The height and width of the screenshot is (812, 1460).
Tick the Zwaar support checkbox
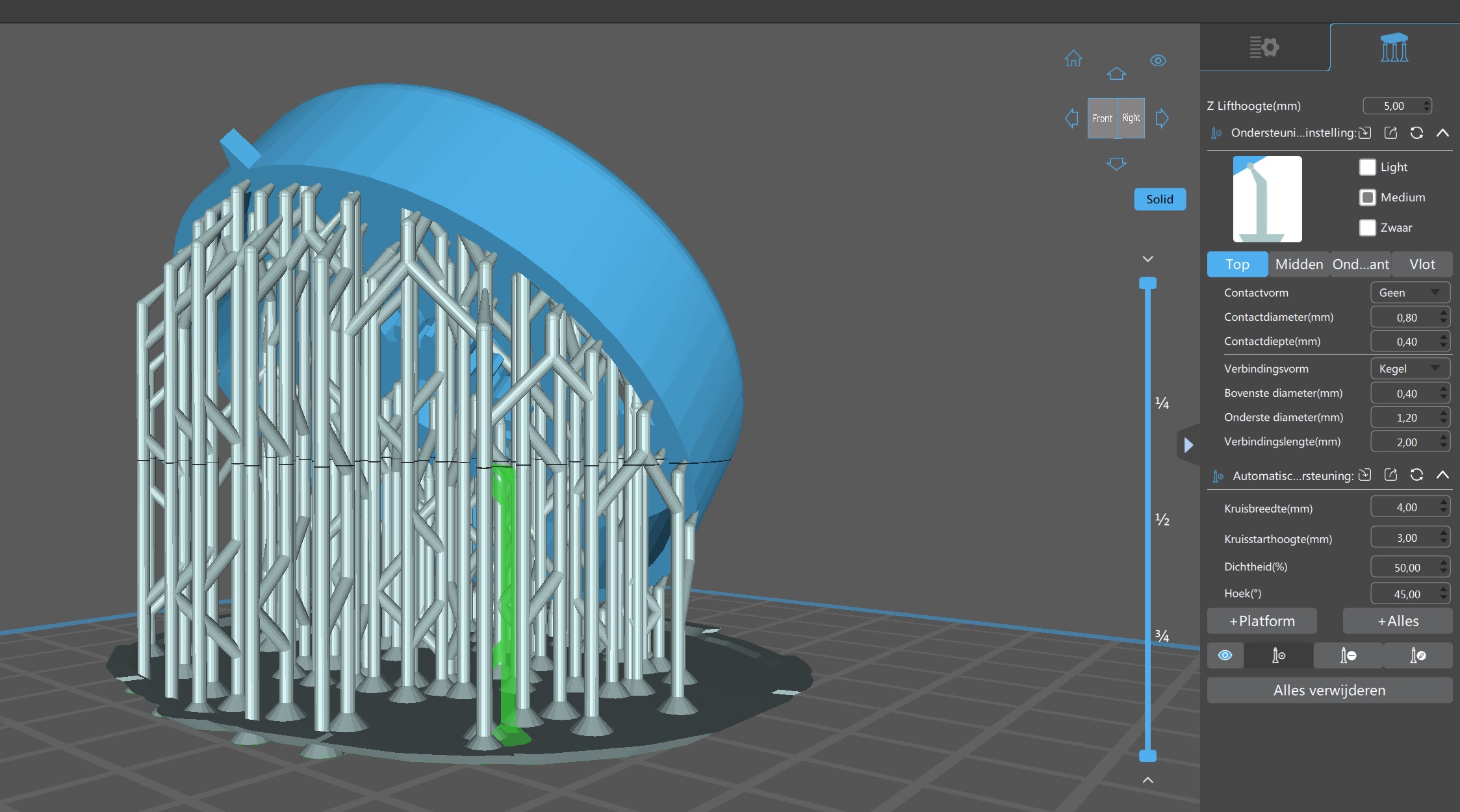pos(1367,227)
